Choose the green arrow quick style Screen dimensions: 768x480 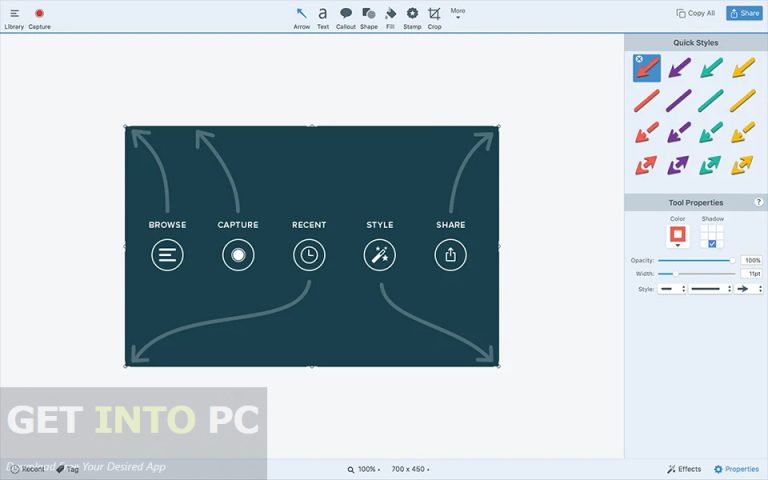711,68
